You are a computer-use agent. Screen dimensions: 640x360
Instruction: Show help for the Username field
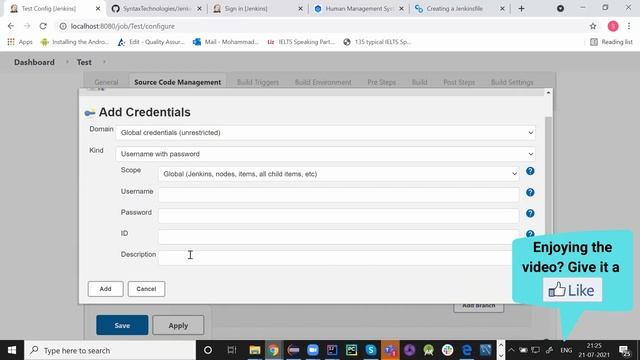[530, 192]
